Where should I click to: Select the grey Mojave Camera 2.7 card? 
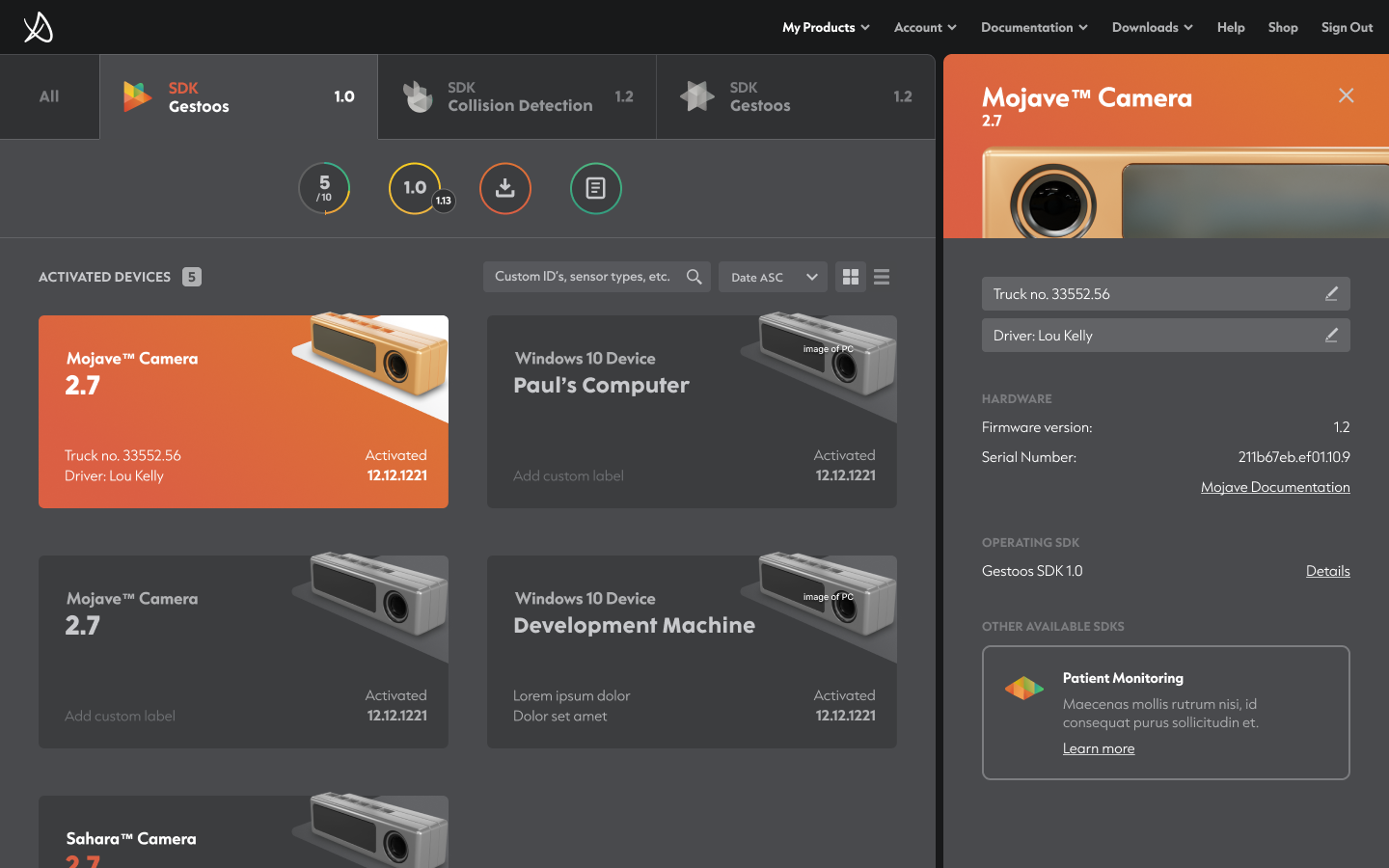[243, 652]
